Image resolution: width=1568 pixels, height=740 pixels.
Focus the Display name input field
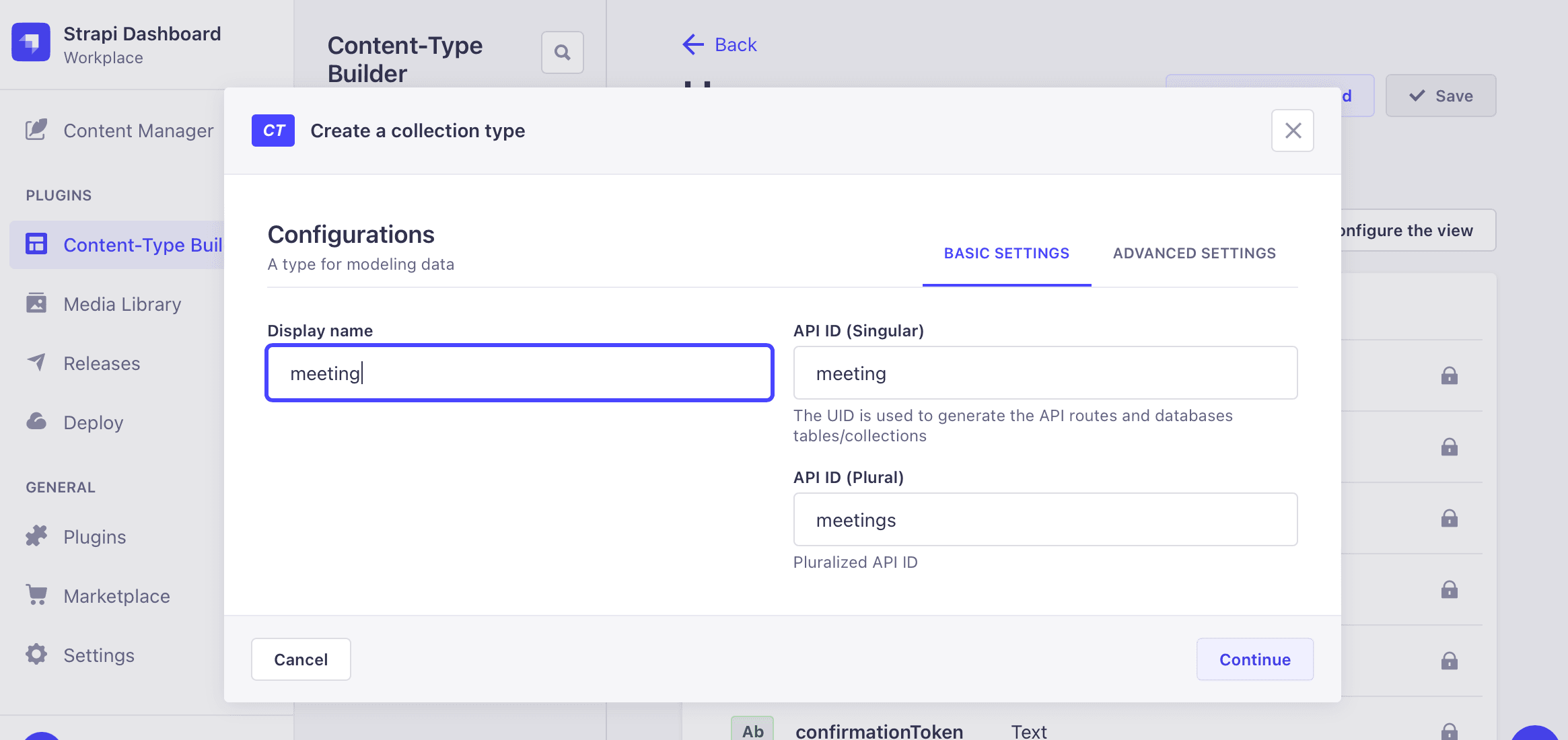pos(520,373)
